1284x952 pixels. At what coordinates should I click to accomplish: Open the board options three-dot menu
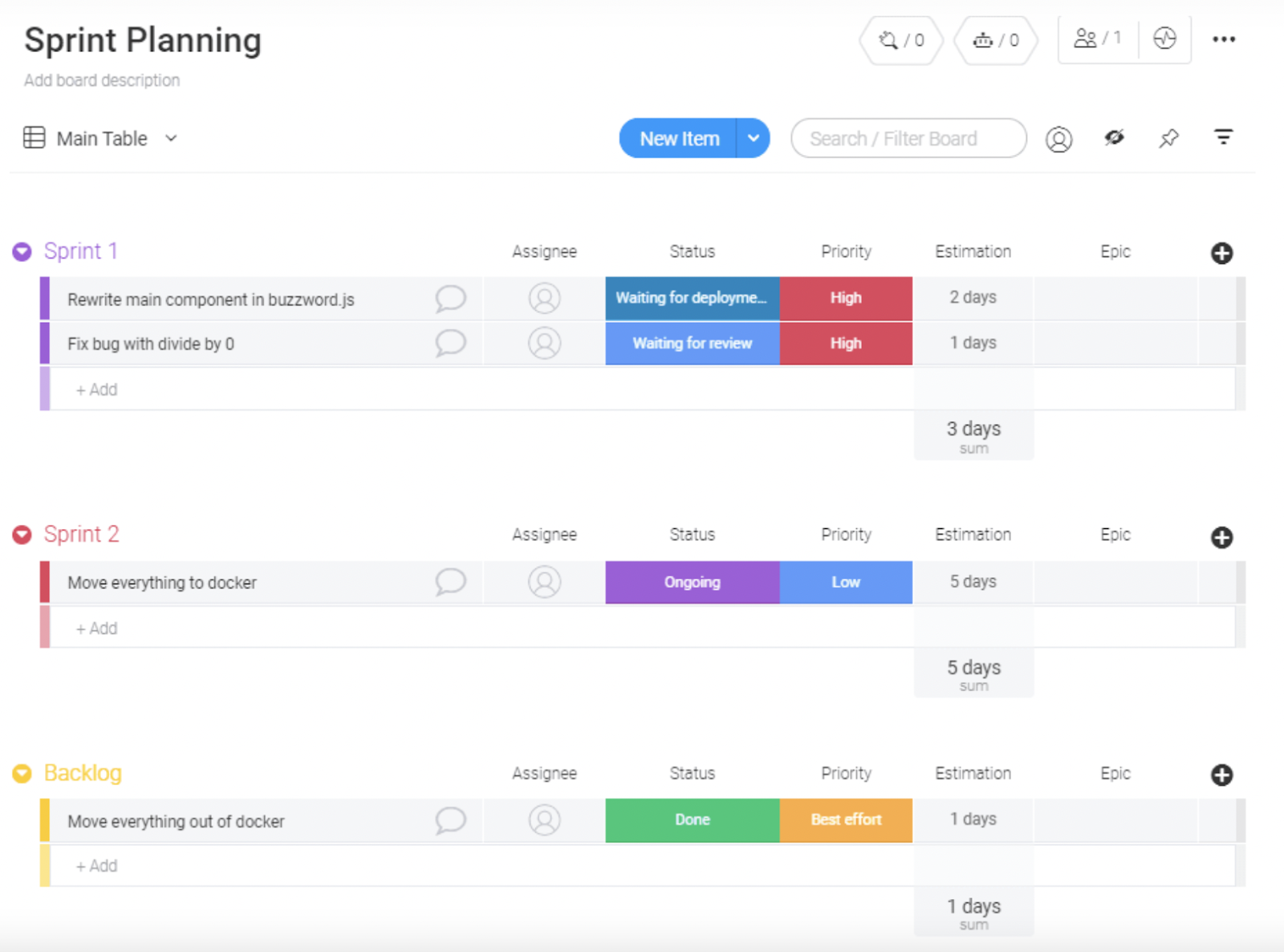tap(1224, 39)
